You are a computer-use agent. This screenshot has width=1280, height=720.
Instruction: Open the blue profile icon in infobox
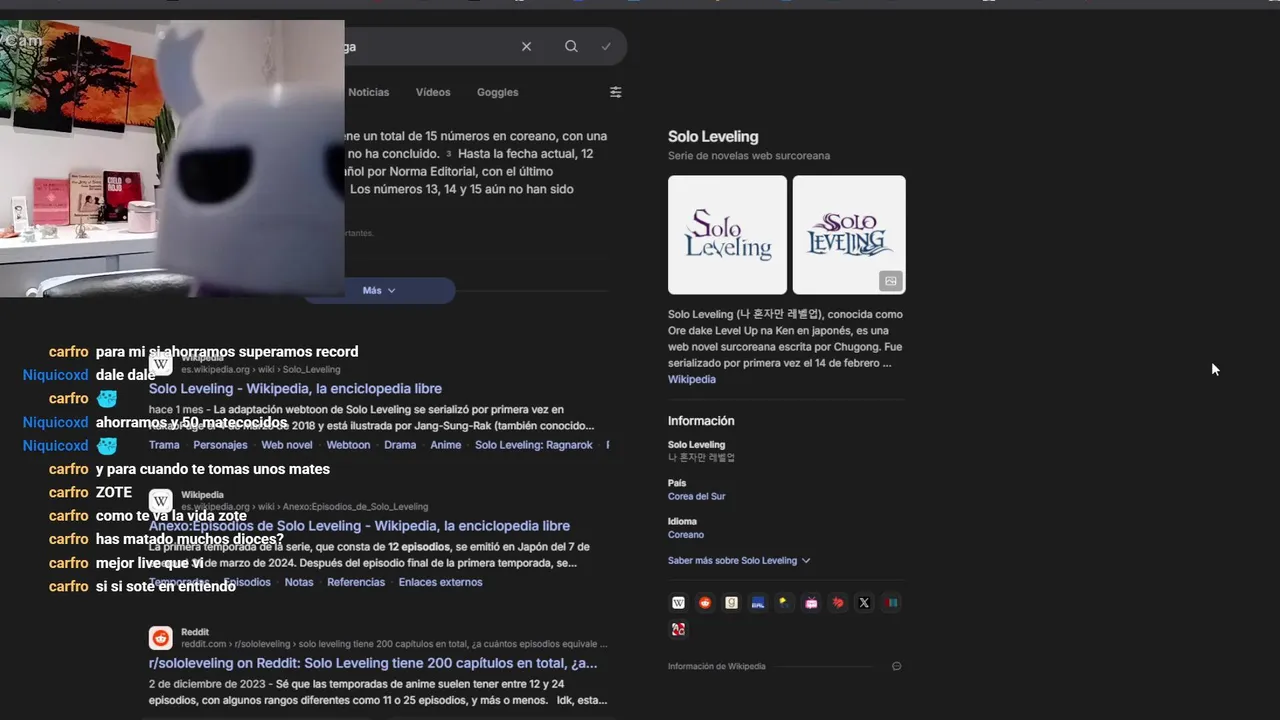[x=758, y=603]
